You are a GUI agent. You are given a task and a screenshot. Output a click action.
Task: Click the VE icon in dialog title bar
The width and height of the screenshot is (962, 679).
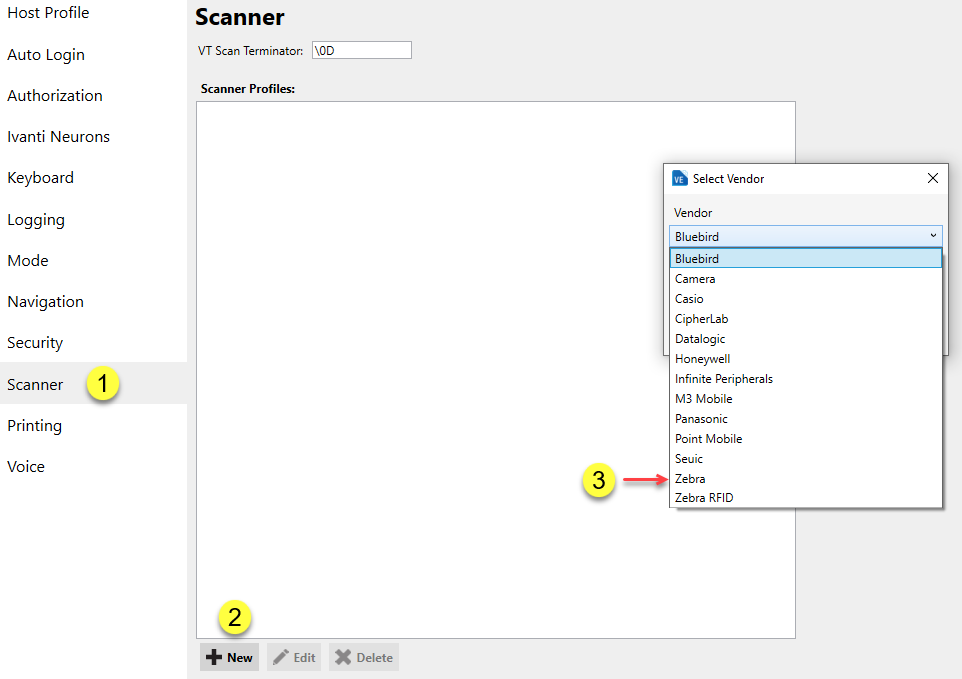pyautogui.click(x=679, y=178)
